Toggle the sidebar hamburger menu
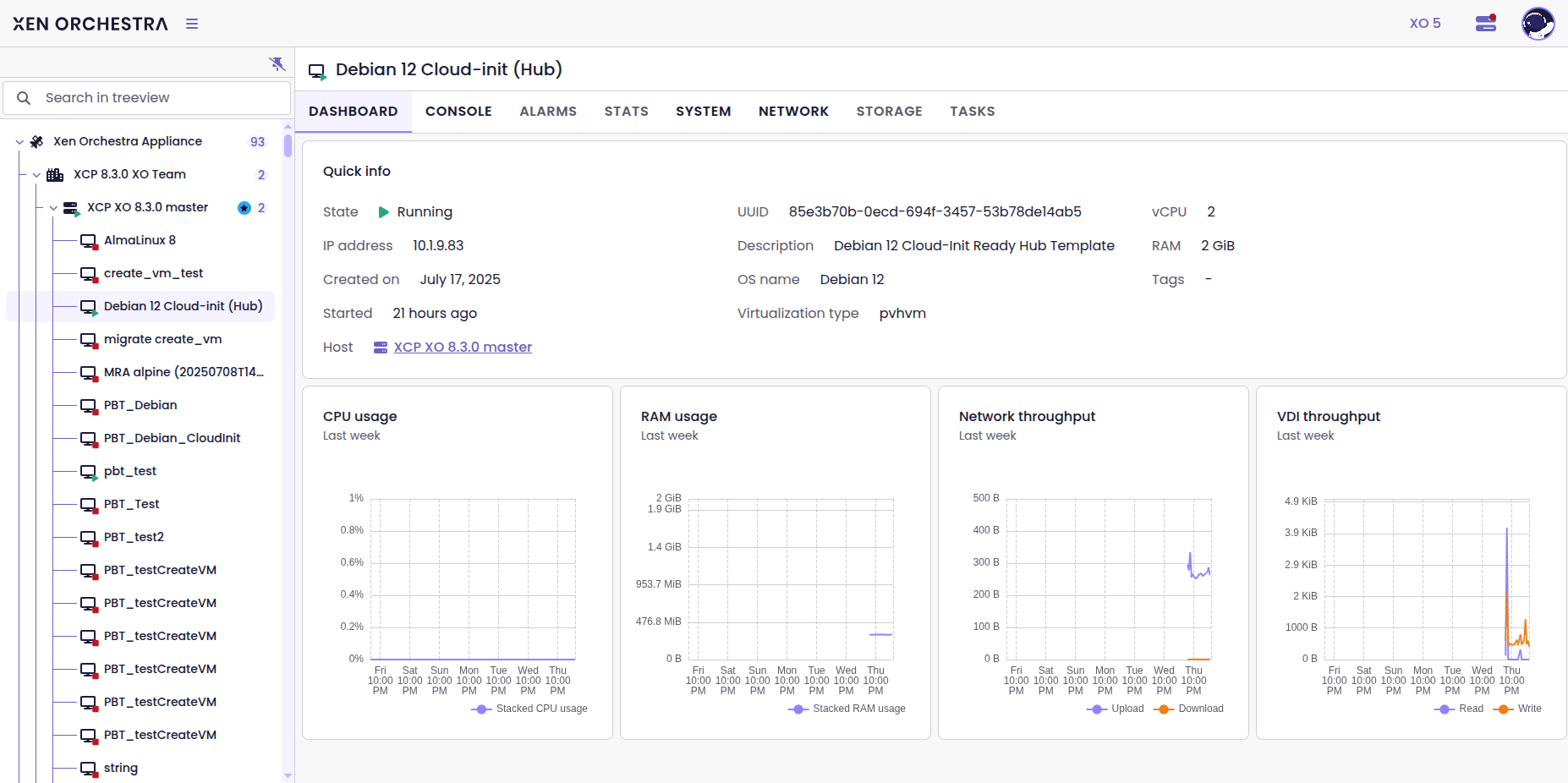Screen dimensions: 1568x783 coord(192,24)
